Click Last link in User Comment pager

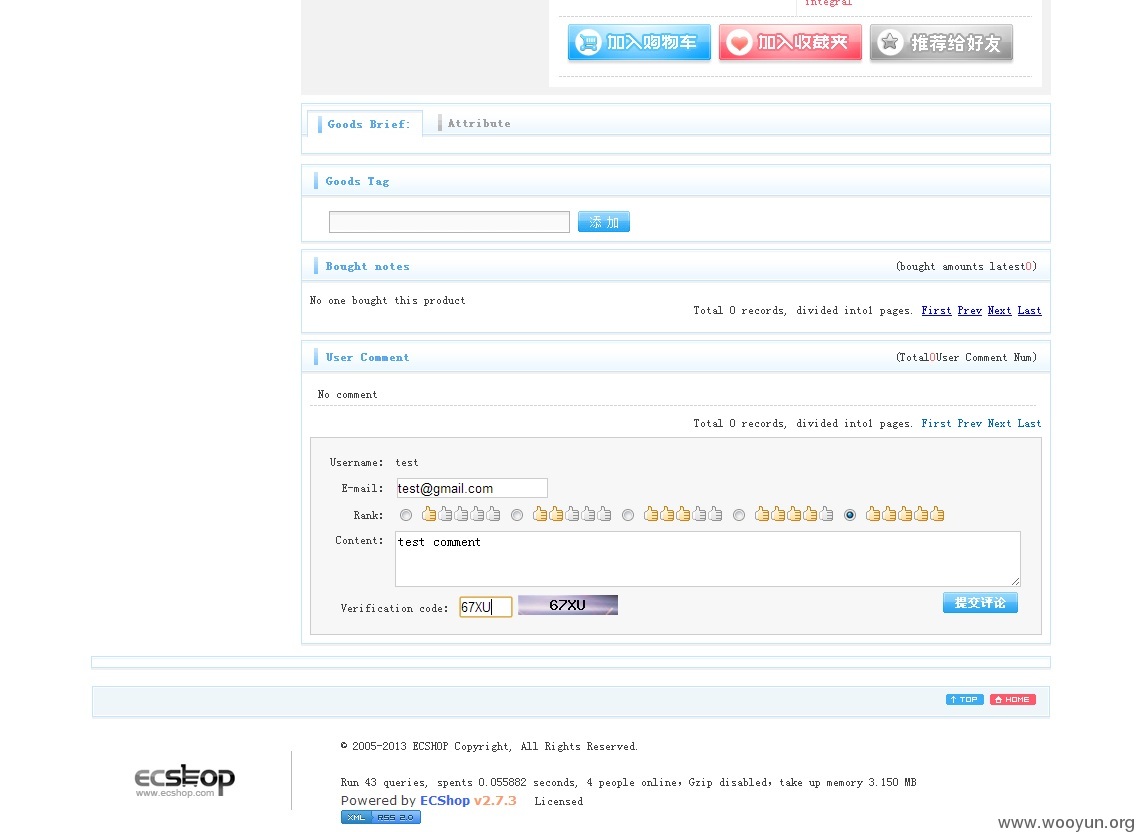[x=1030, y=423]
